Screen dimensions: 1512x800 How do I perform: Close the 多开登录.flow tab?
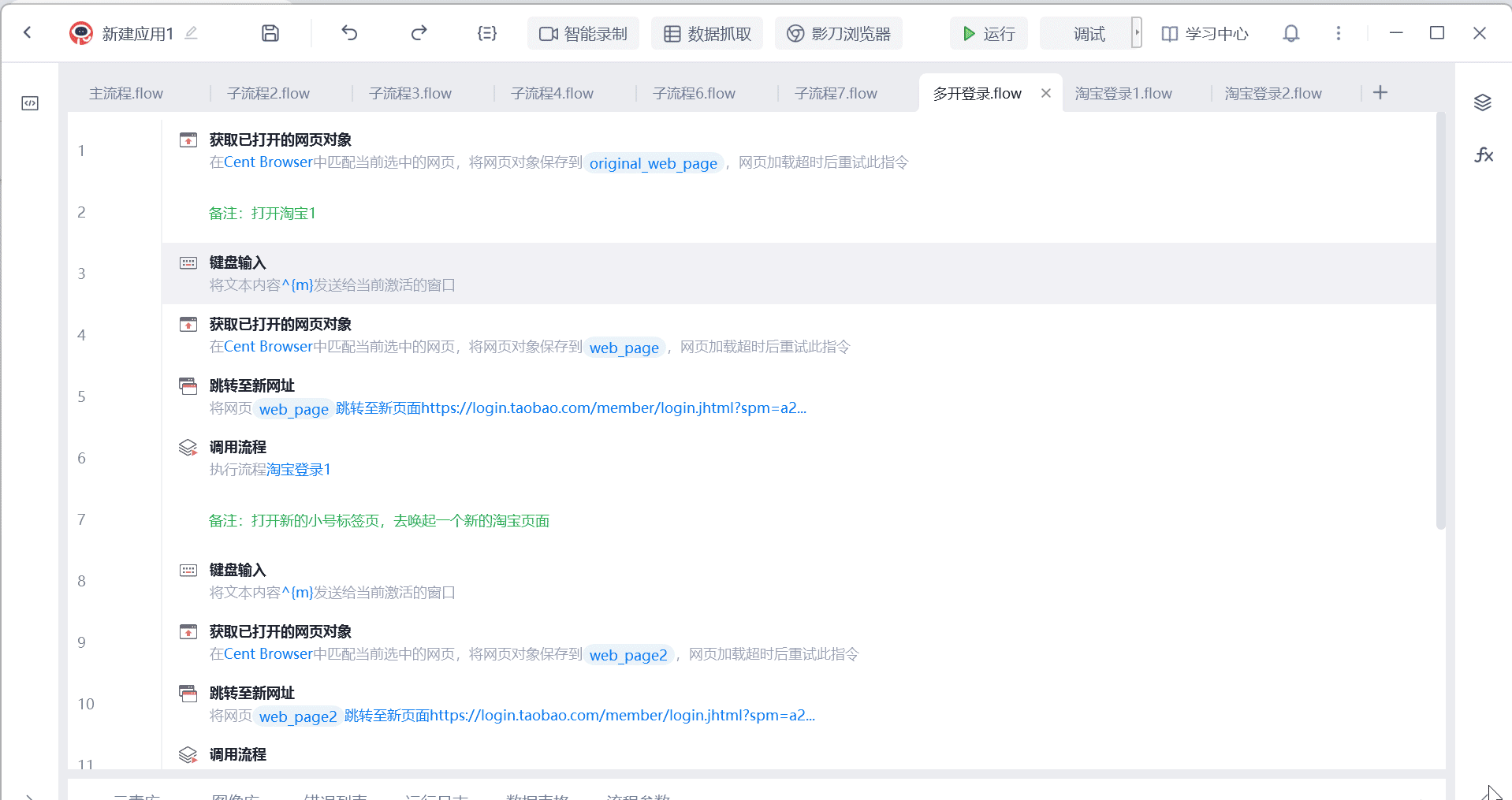(1046, 93)
